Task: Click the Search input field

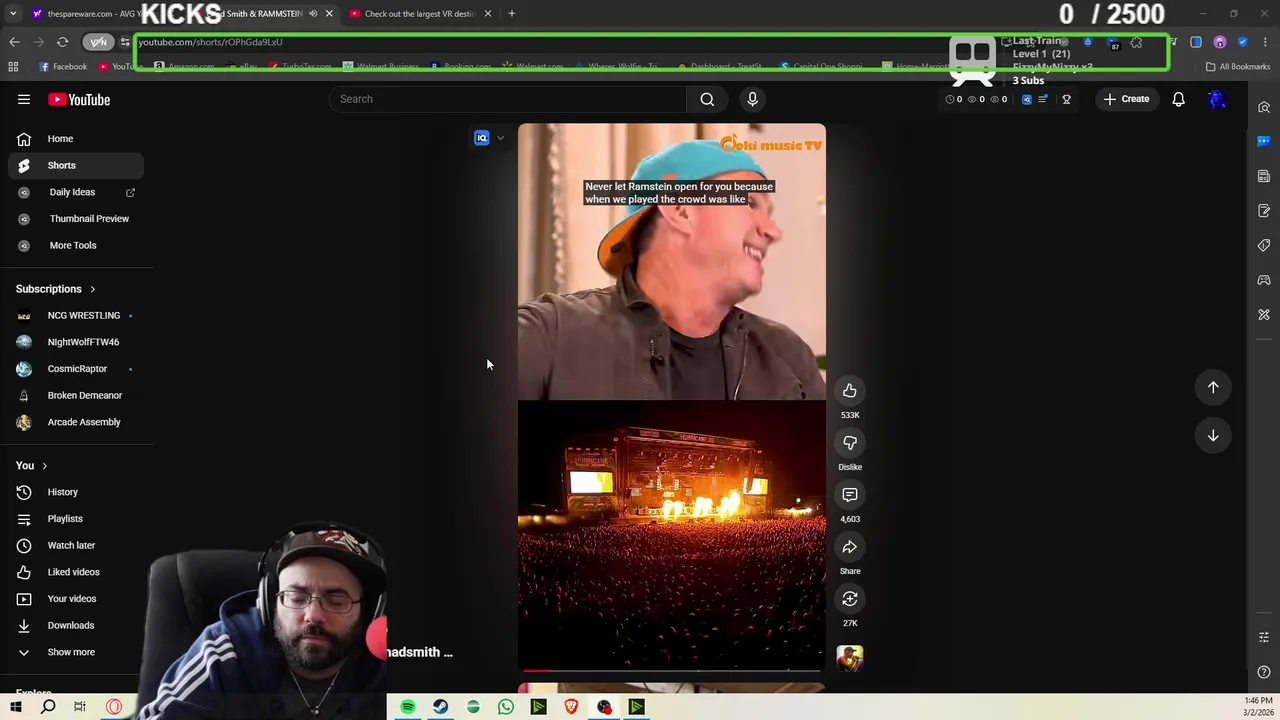Action: click(x=508, y=99)
